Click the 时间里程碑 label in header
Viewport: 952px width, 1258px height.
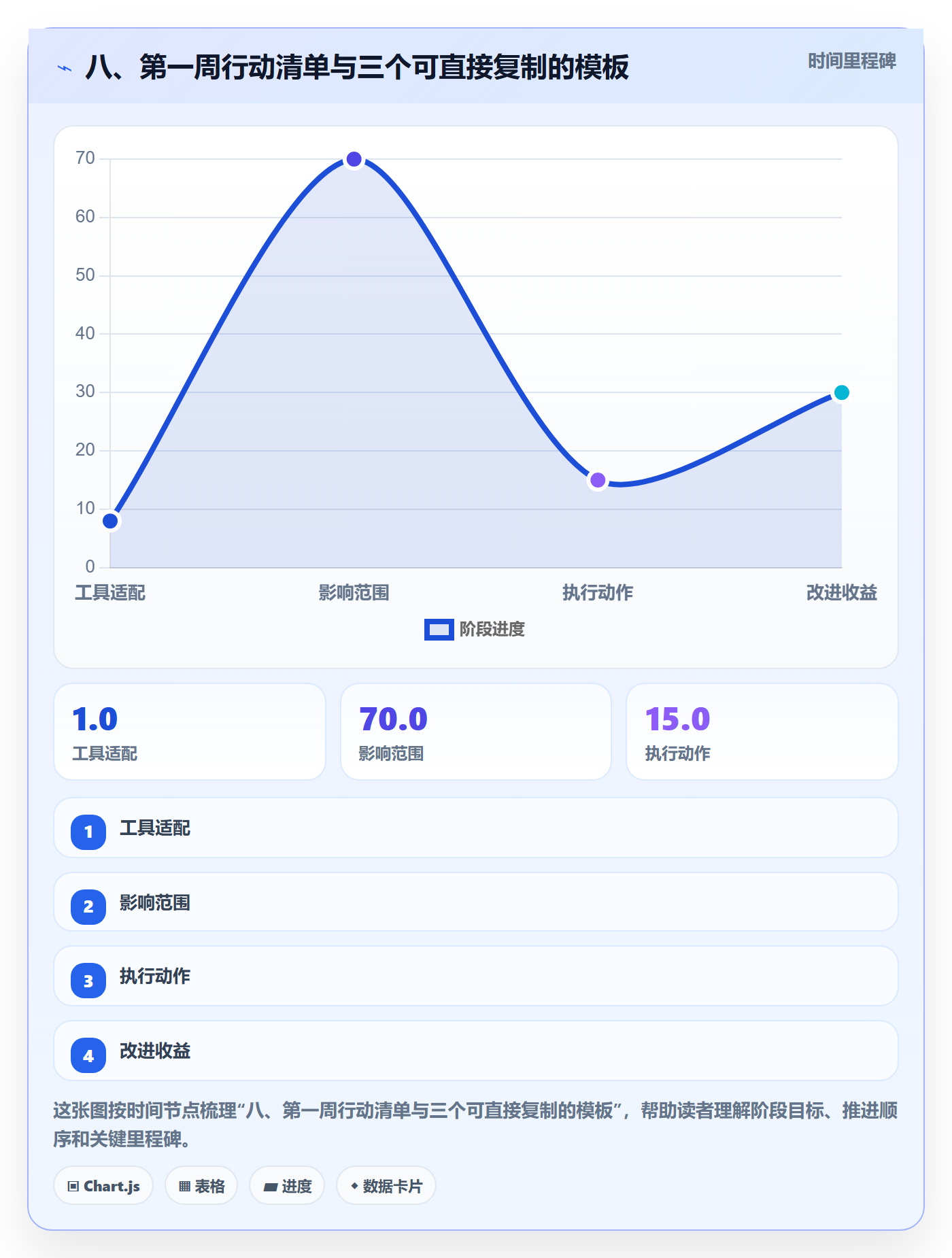click(851, 61)
